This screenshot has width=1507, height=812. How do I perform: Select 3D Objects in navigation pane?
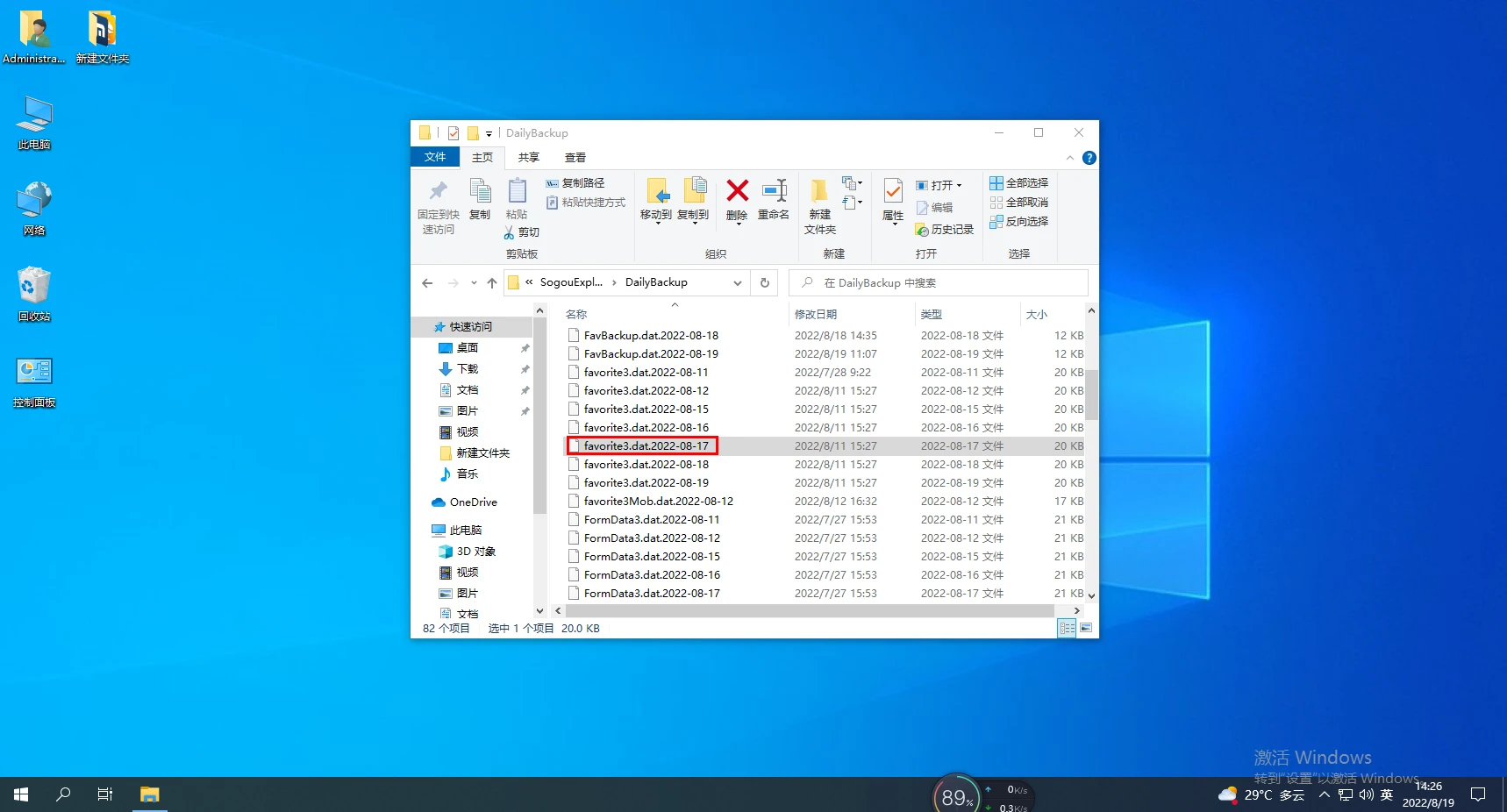[476, 552]
